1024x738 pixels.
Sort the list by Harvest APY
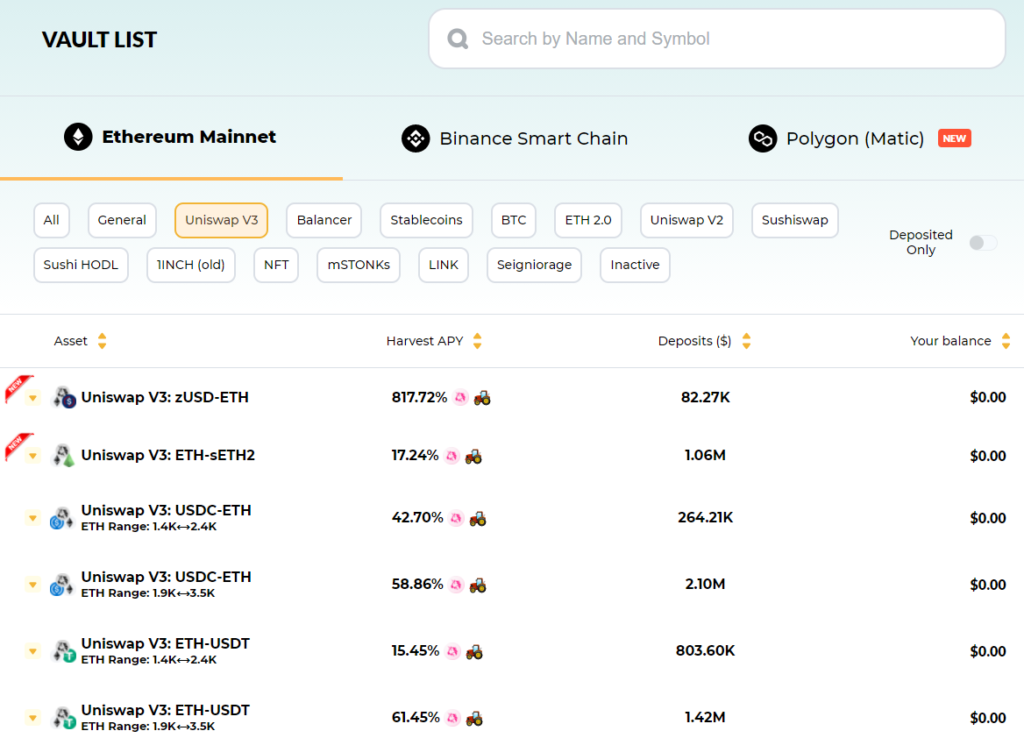tap(477, 341)
